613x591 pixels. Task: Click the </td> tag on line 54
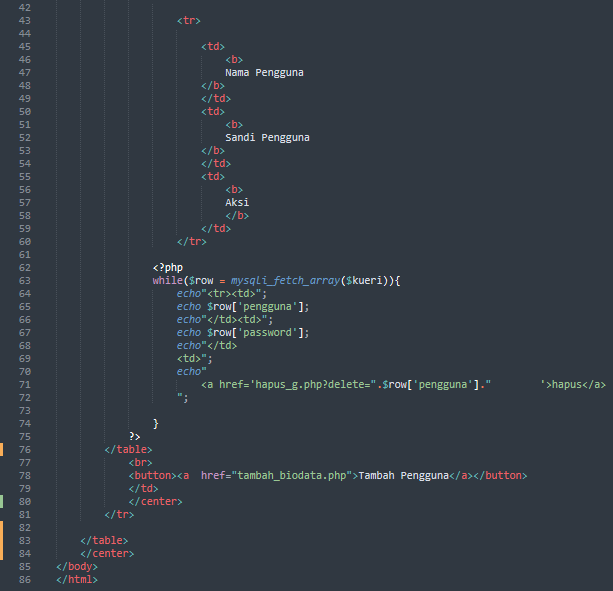(x=216, y=164)
